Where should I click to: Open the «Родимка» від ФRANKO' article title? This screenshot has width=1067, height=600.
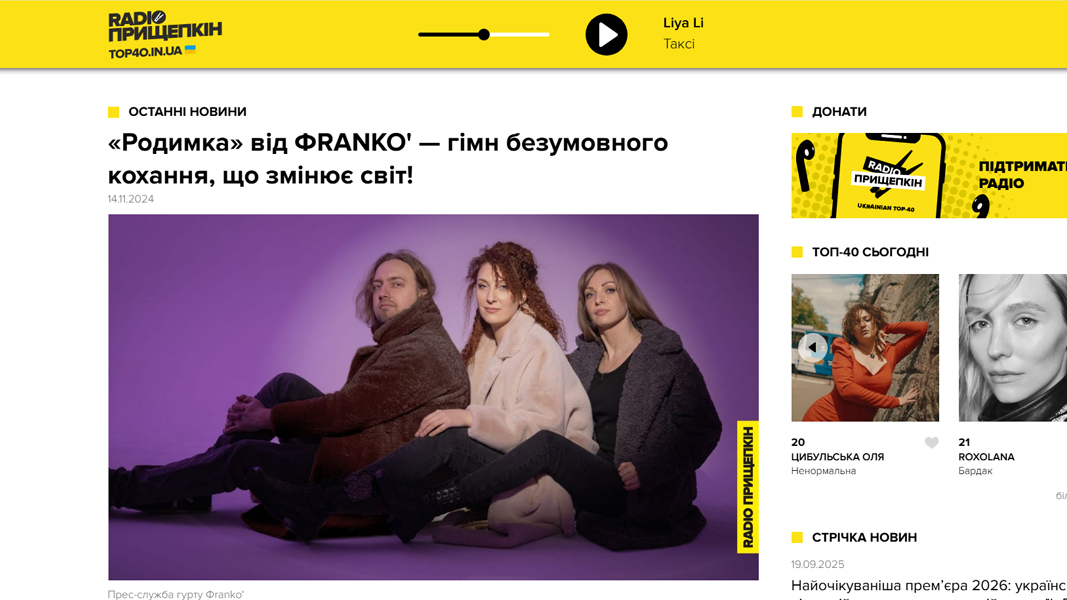388,159
